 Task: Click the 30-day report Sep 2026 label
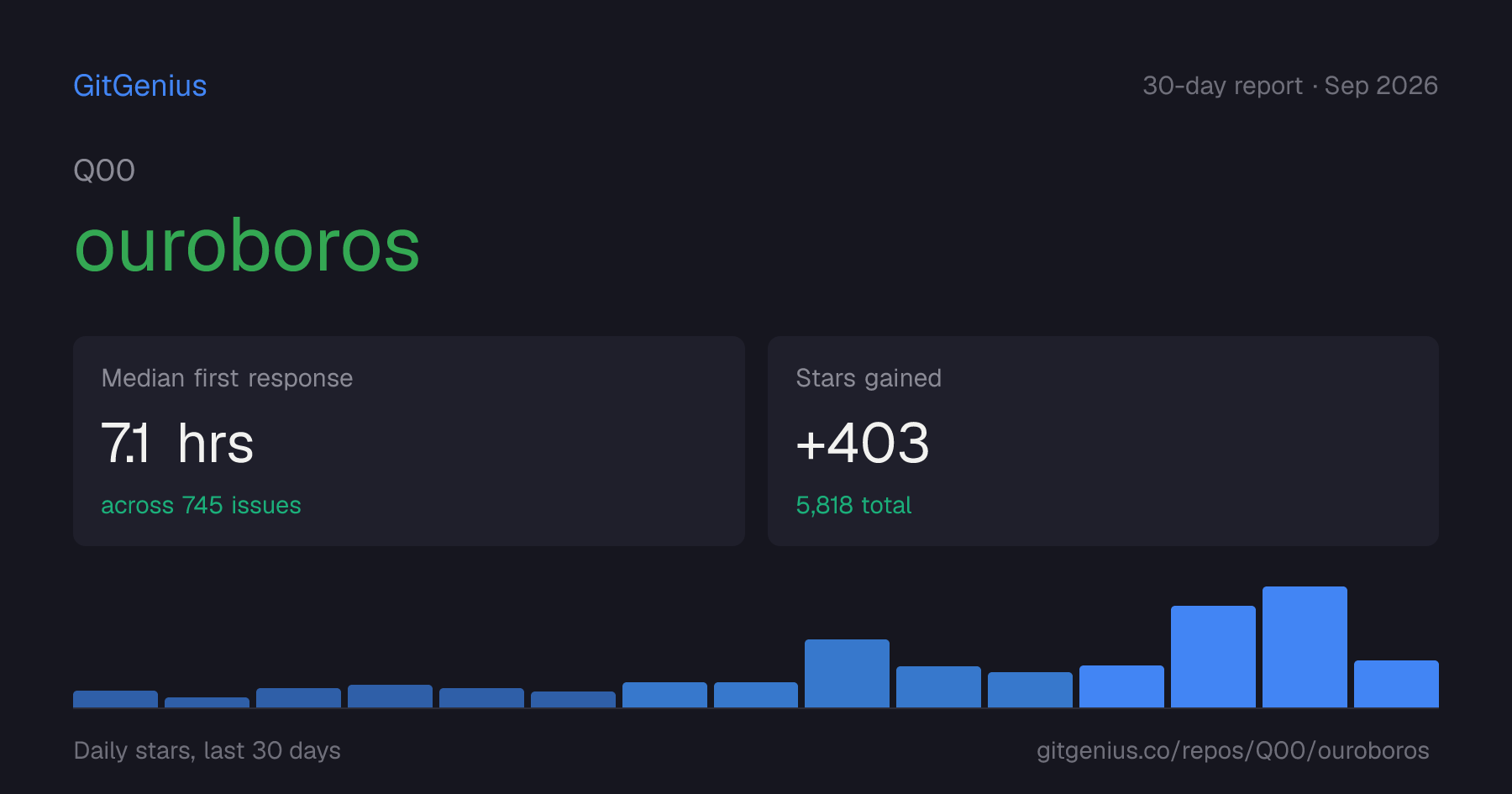pos(1290,86)
